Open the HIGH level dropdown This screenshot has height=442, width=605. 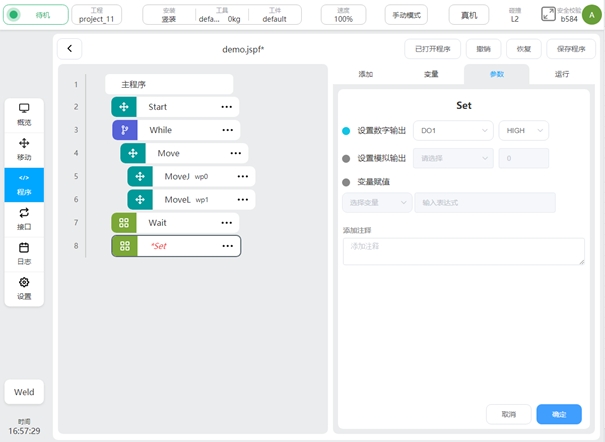(524, 130)
